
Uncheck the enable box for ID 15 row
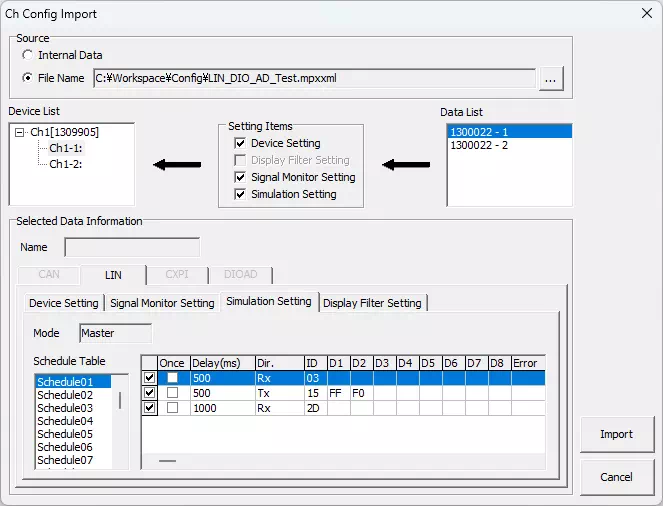(x=149, y=393)
